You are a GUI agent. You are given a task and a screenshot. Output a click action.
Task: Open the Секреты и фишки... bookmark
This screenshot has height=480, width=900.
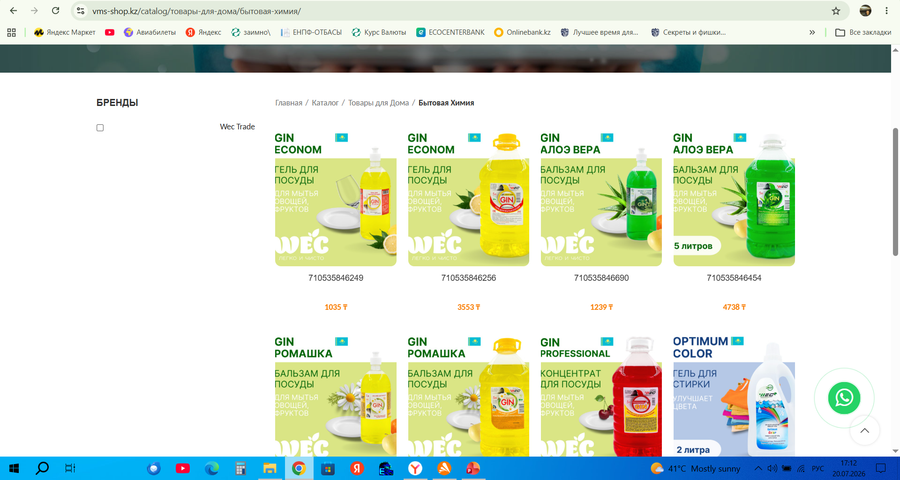(689, 33)
